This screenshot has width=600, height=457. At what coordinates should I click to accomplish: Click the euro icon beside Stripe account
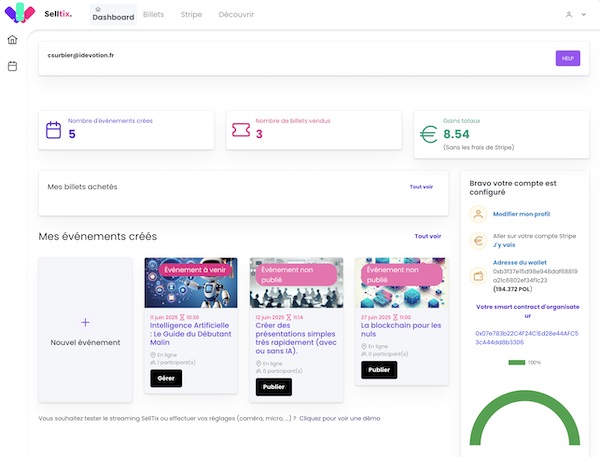pos(479,241)
